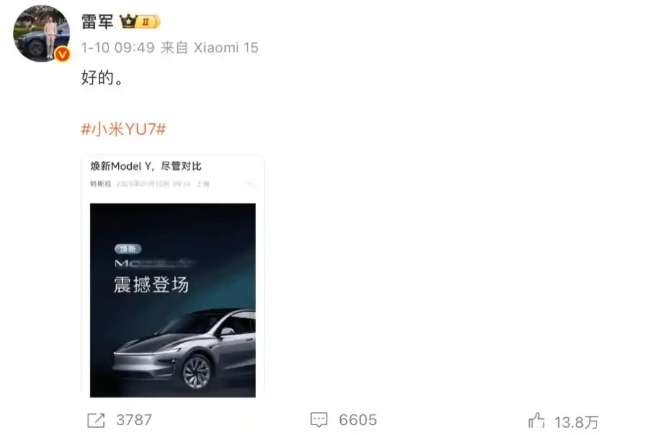Viewport: 656px width, 435px height.
Task: View the 6605 comments count
Action: [358, 420]
